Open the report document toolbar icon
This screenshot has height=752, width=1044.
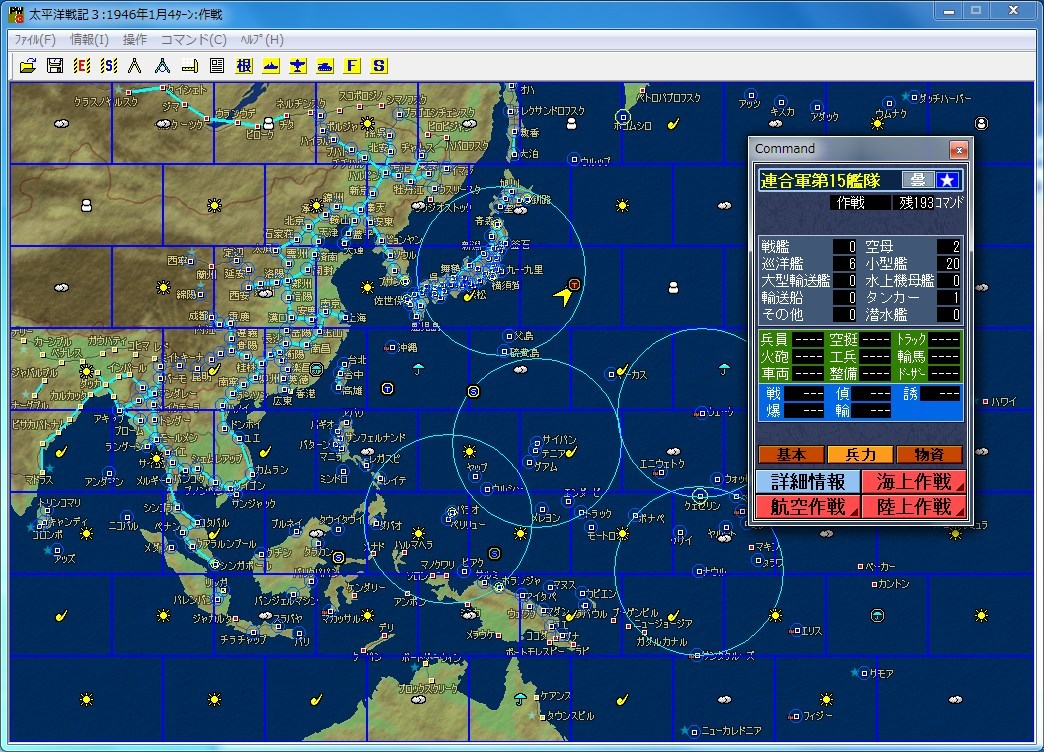pyautogui.click(x=216, y=65)
